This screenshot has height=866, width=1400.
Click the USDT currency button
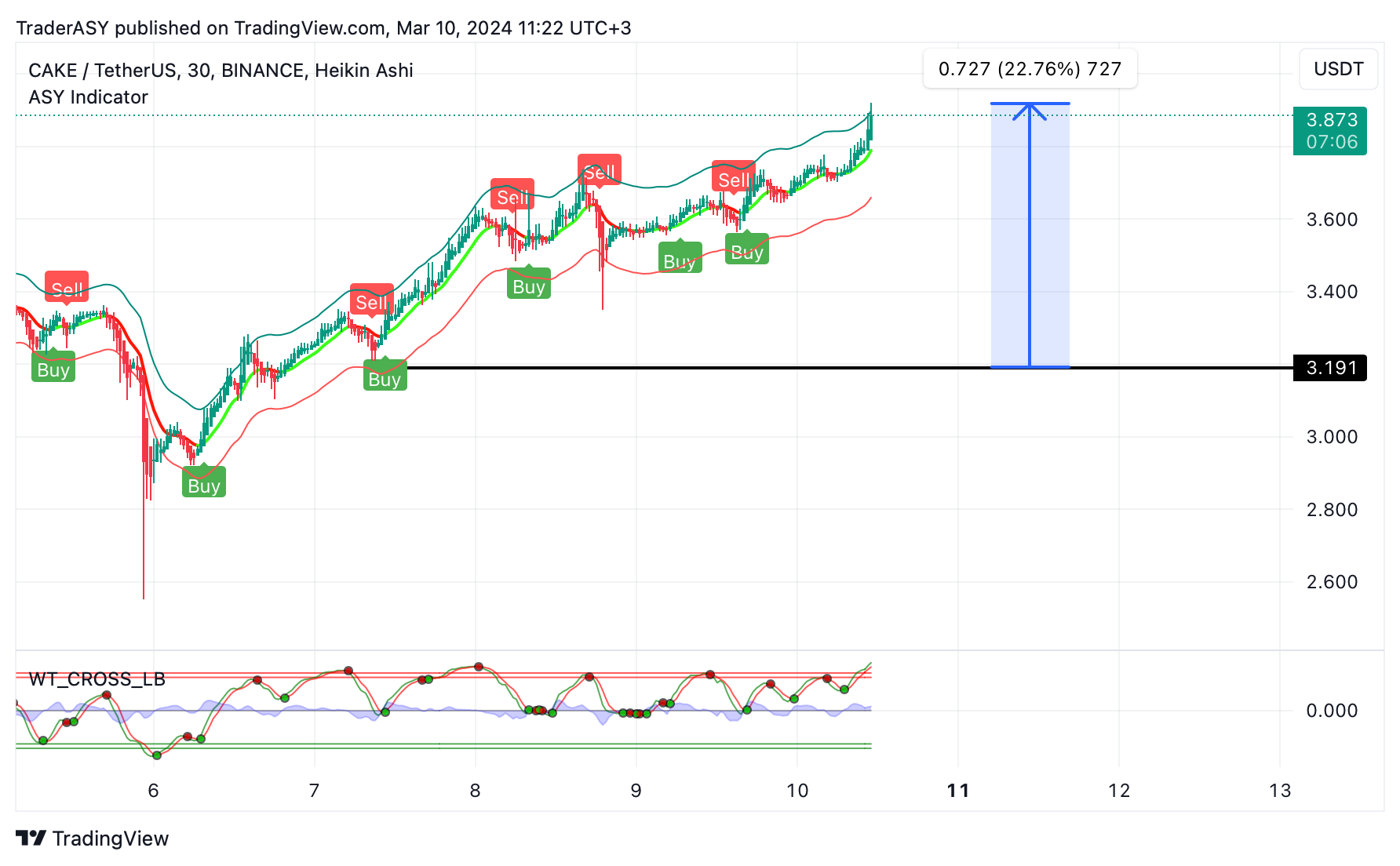pos(1338,69)
